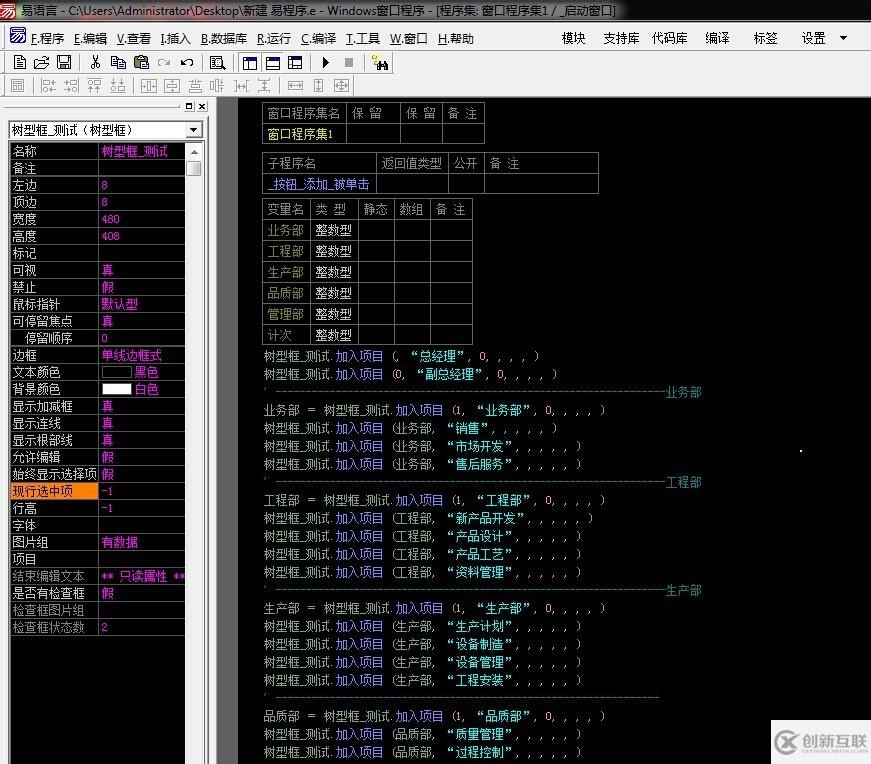Click the align bottom edges icon
This screenshot has width=871, height=764.
(x=117, y=86)
